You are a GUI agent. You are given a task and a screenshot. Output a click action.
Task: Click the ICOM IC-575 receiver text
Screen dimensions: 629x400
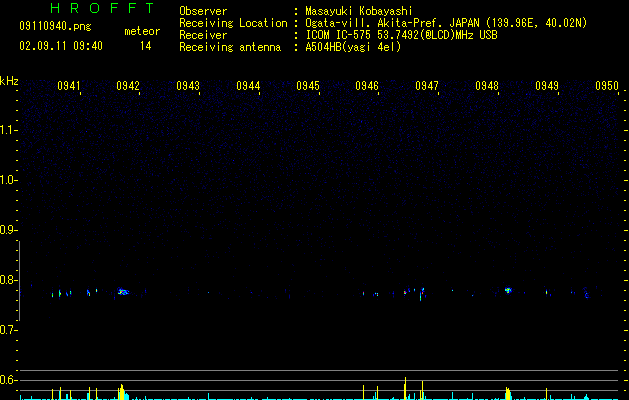[401, 35]
